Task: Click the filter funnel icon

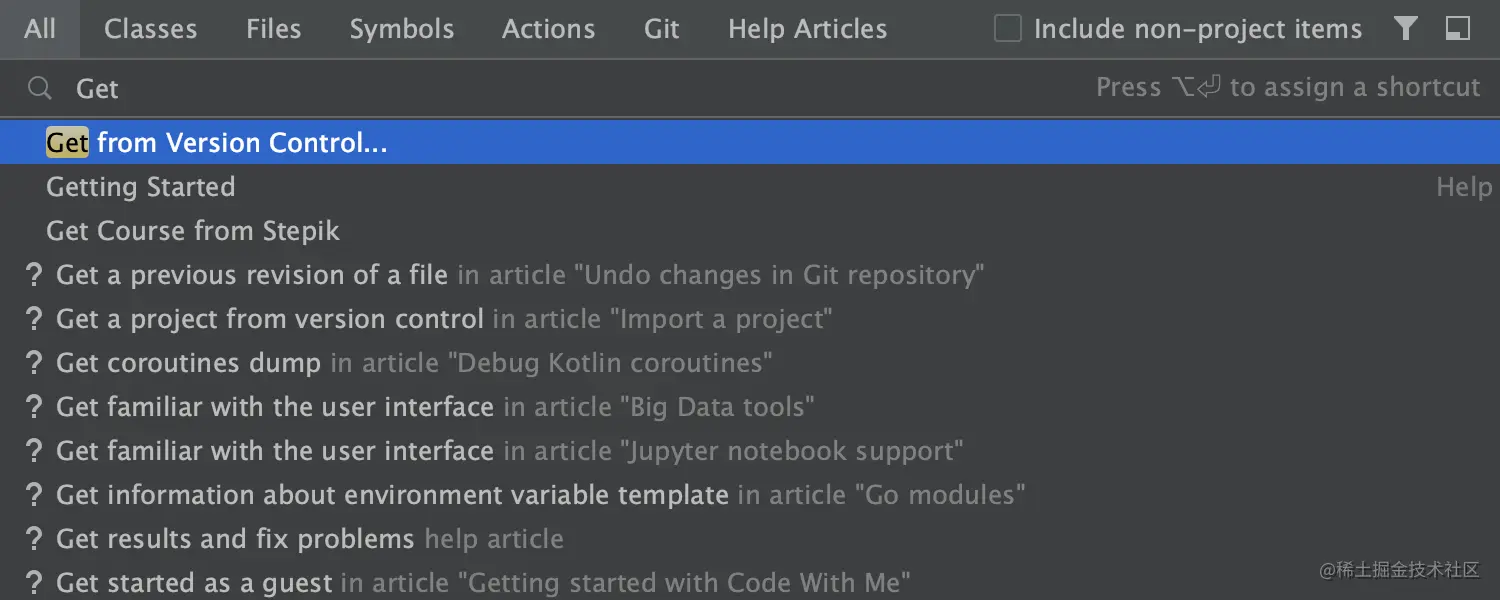Action: (x=1406, y=29)
